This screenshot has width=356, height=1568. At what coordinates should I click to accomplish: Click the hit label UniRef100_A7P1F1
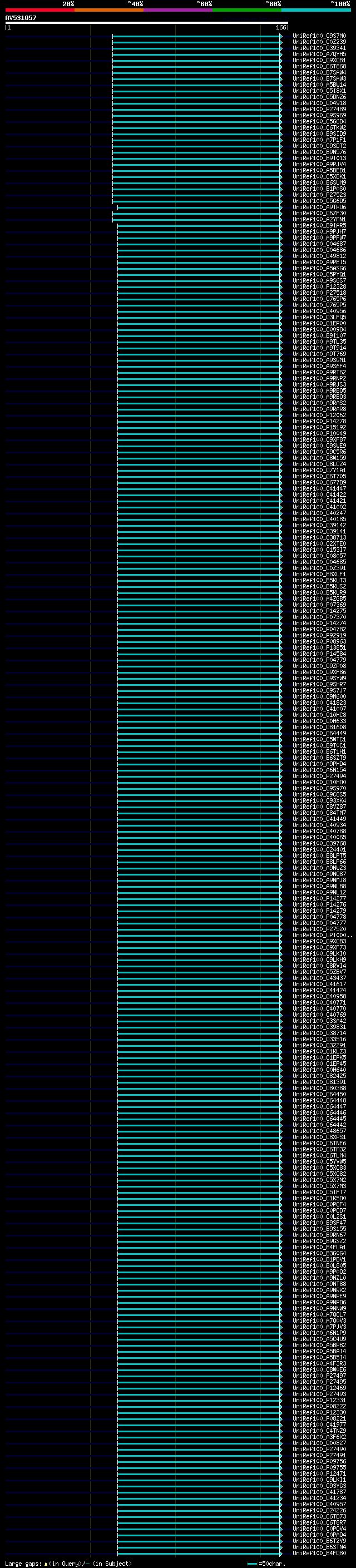[x=319, y=140]
